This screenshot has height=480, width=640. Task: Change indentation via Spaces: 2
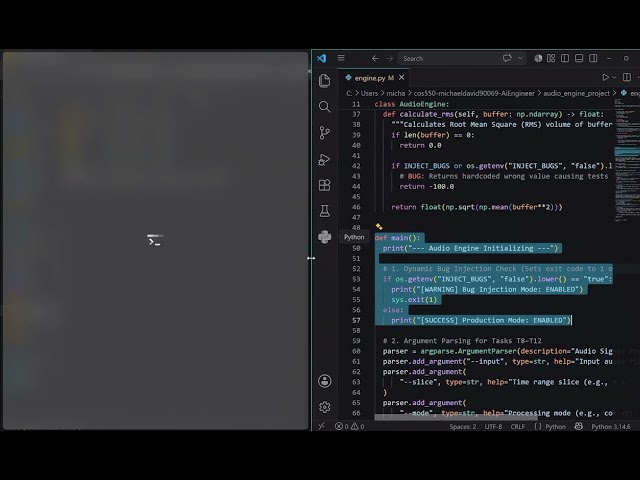pyautogui.click(x=462, y=427)
